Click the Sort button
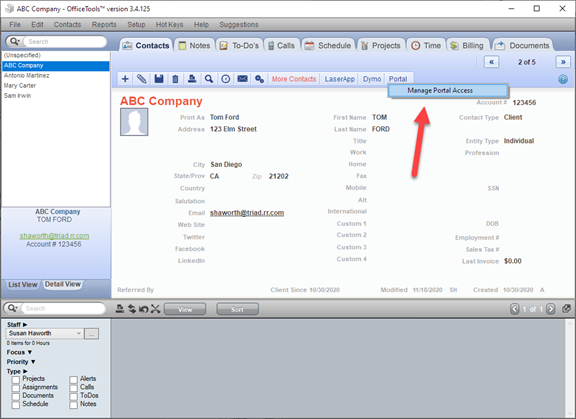576x419 pixels. click(x=237, y=309)
